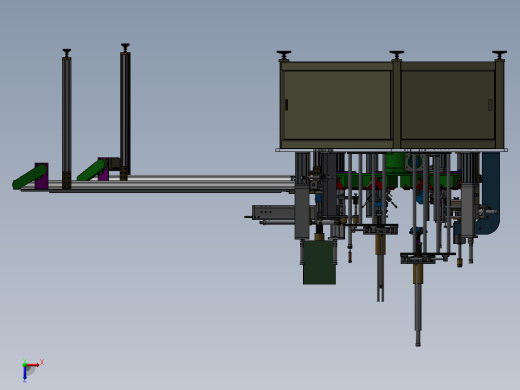
Task: Select the right olive cabinet door panel
Action: (x=448, y=105)
